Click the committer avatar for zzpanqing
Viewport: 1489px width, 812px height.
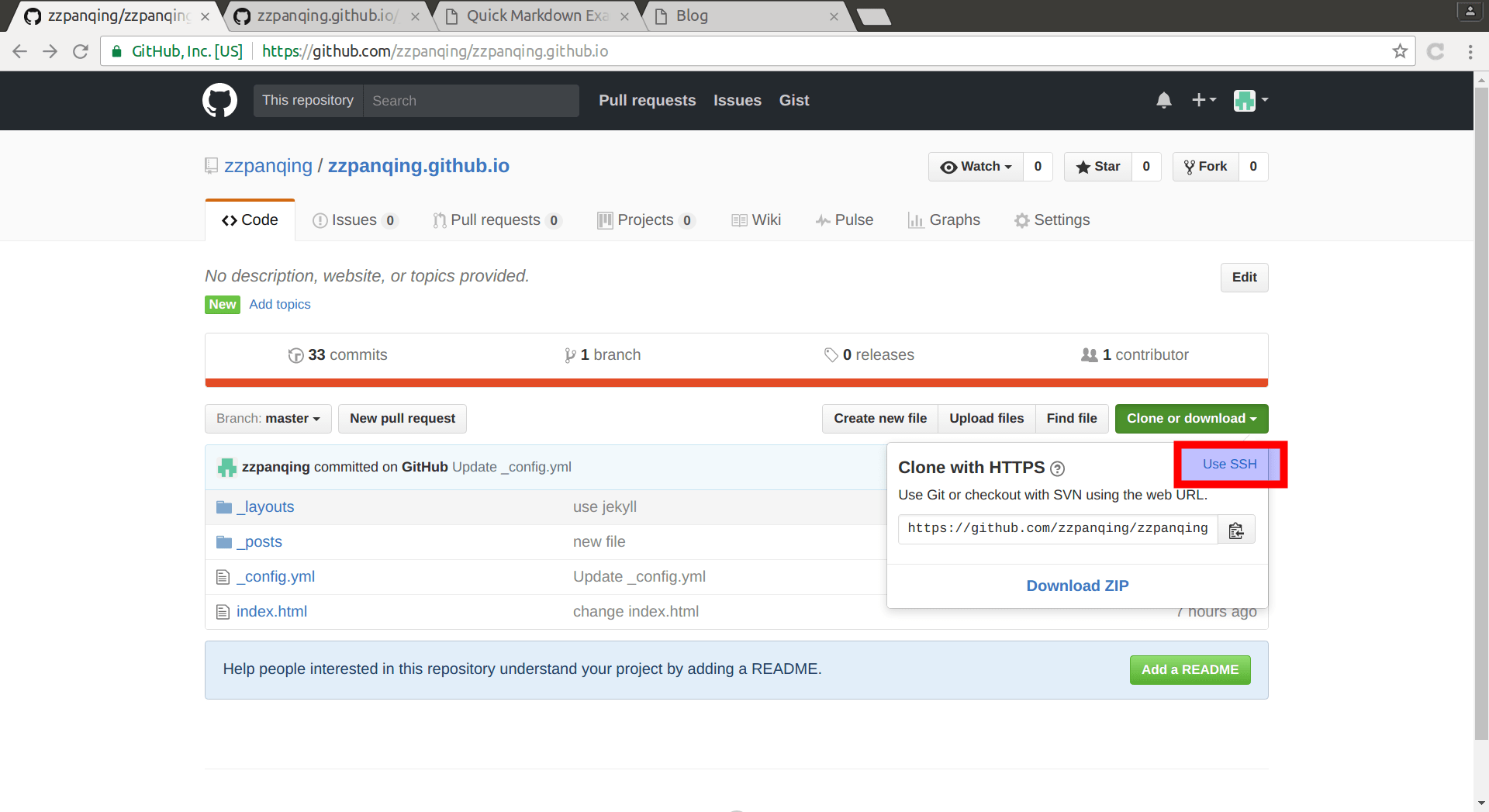click(x=226, y=467)
